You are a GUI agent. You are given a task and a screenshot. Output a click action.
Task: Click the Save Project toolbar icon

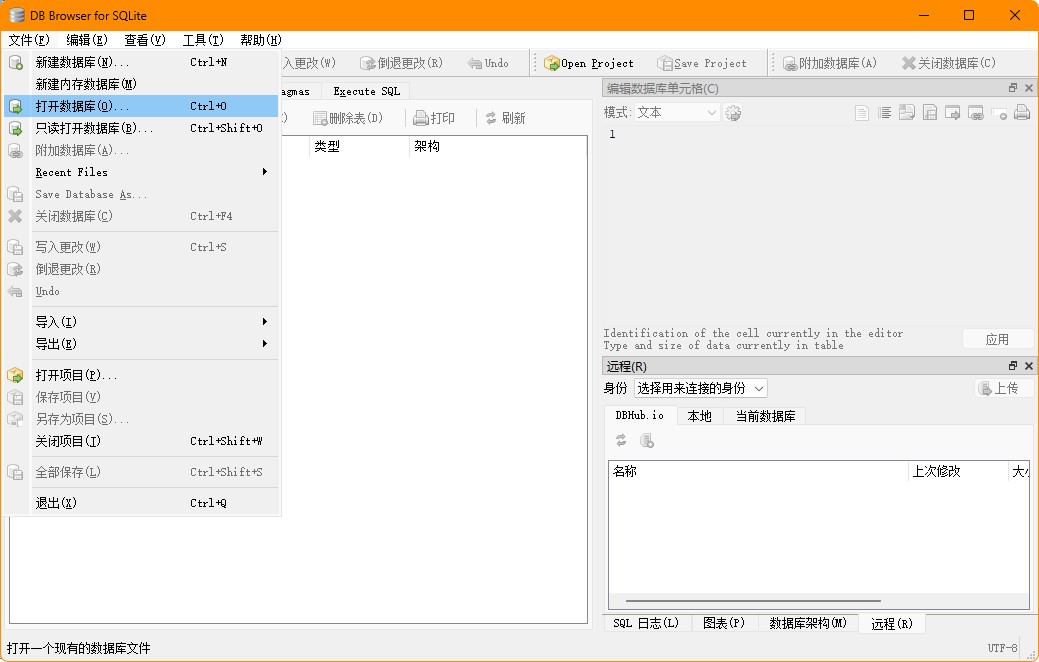(x=665, y=63)
